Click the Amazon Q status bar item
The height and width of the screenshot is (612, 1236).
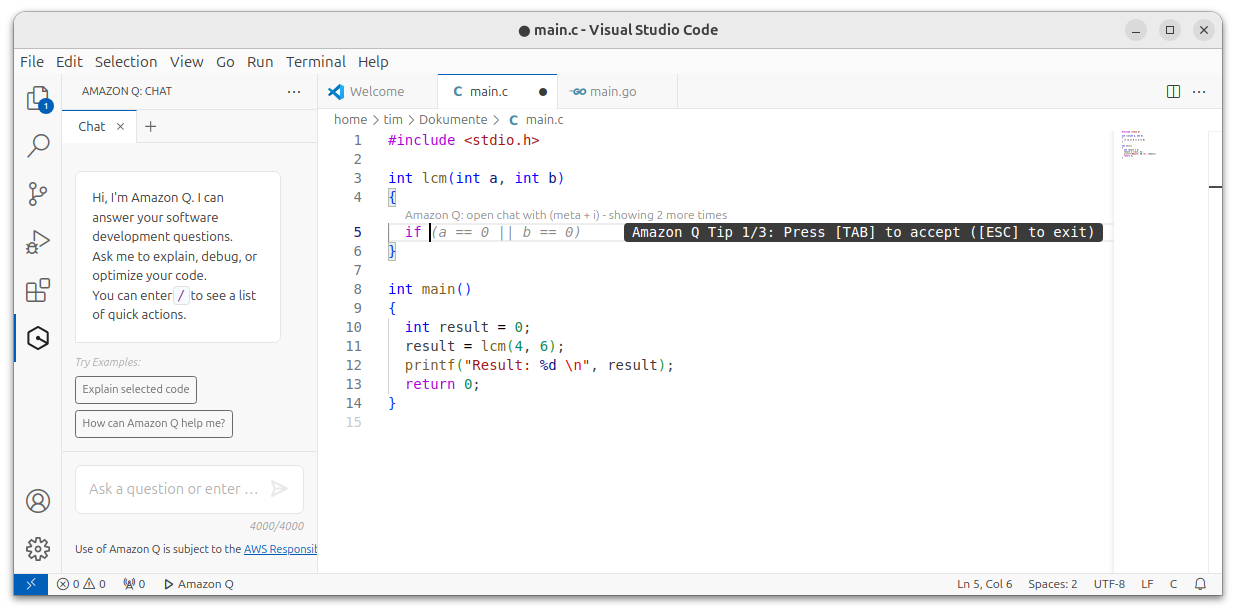coord(198,584)
